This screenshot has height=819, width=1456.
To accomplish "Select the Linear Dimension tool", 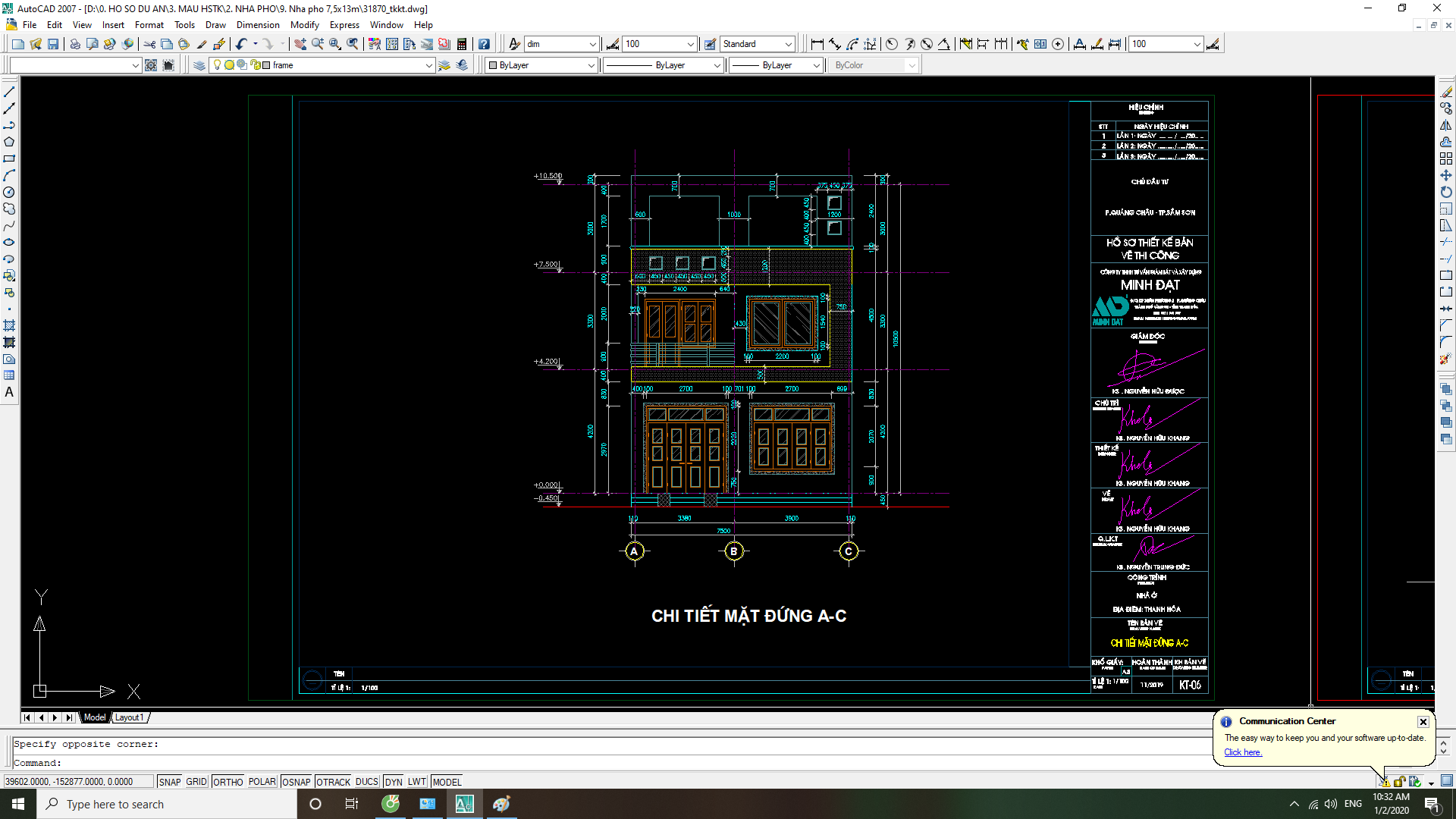I will point(817,44).
